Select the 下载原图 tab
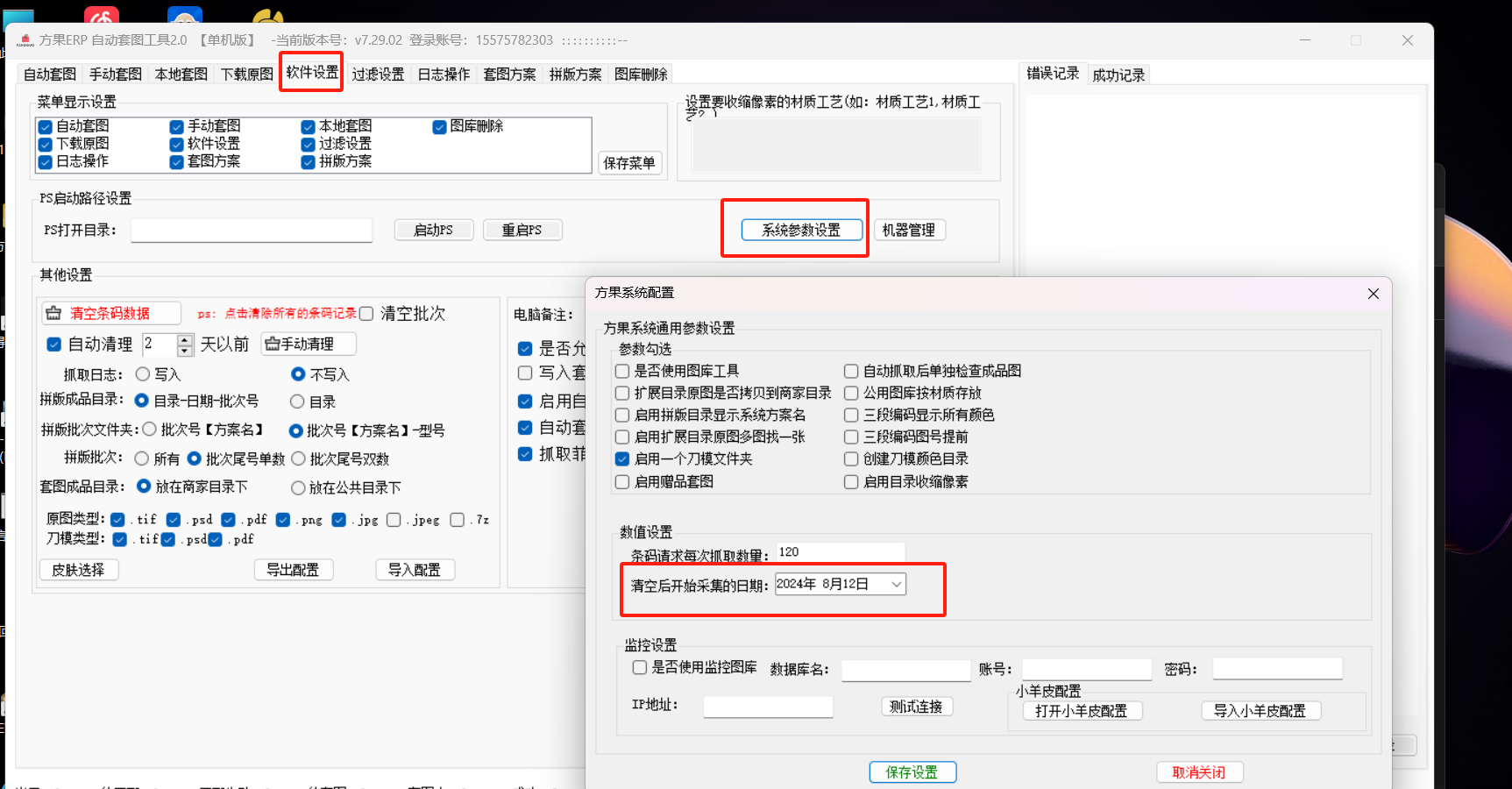Image resolution: width=1512 pixels, height=789 pixels. (x=247, y=75)
